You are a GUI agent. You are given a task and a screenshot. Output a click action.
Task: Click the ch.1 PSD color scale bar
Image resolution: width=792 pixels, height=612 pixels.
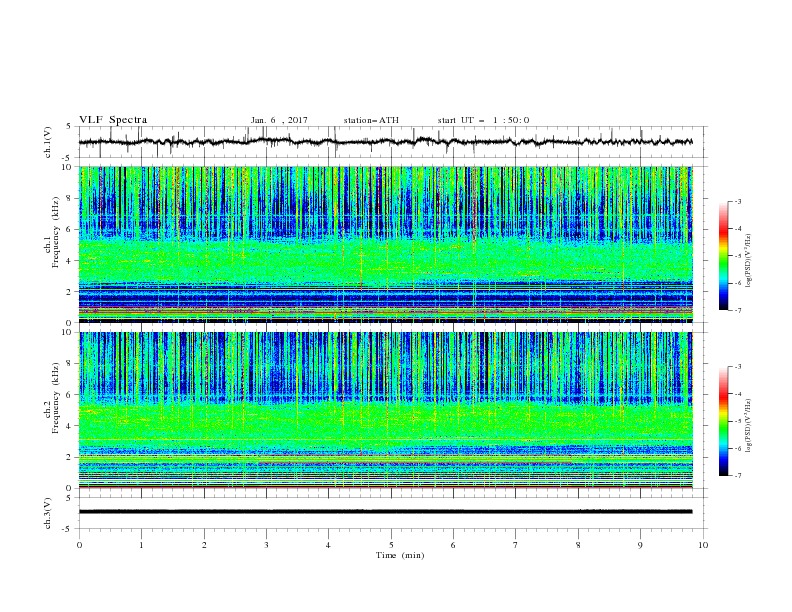coord(723,256)
